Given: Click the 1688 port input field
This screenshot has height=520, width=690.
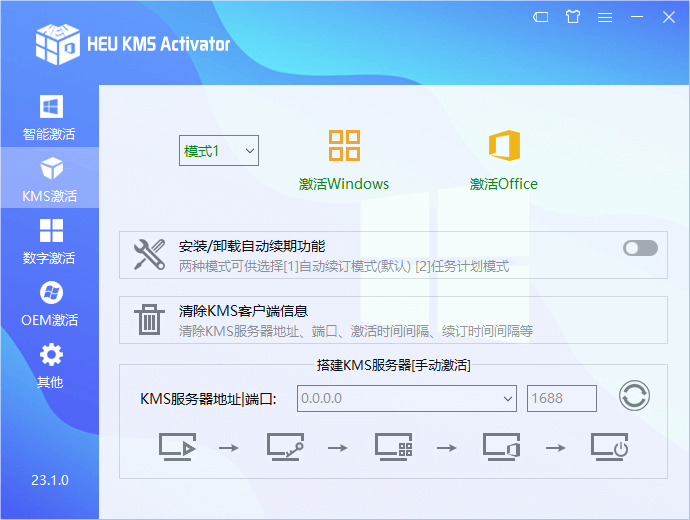Looking at the screenshot, I should [x=562, y=399].
